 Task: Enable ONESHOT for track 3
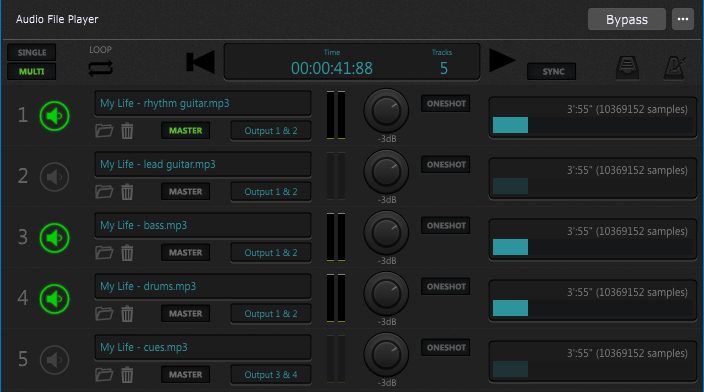click(x=446, y=225)
